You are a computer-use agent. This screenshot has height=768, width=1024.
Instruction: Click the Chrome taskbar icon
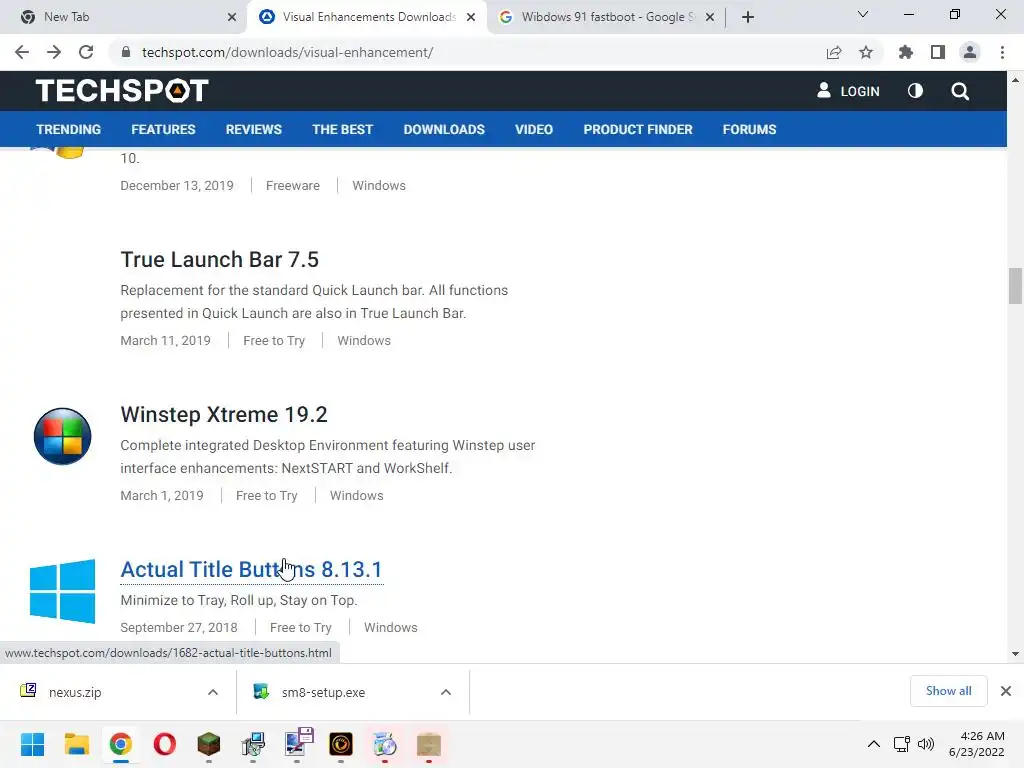120,744
